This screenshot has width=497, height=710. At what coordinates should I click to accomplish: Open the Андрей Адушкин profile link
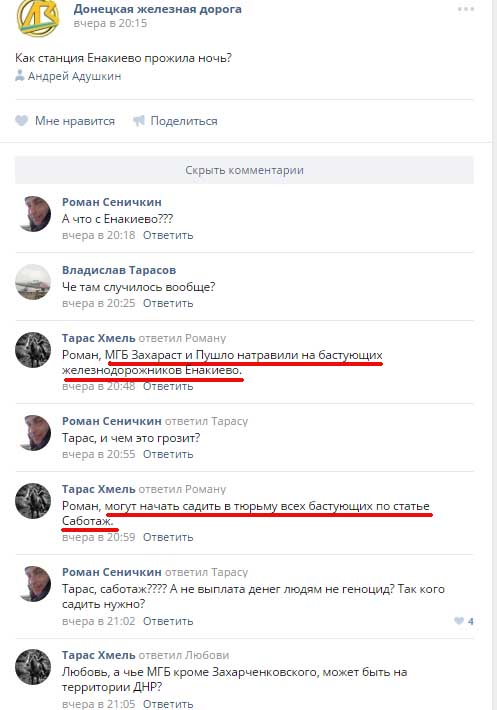click(x=75, y=76)
